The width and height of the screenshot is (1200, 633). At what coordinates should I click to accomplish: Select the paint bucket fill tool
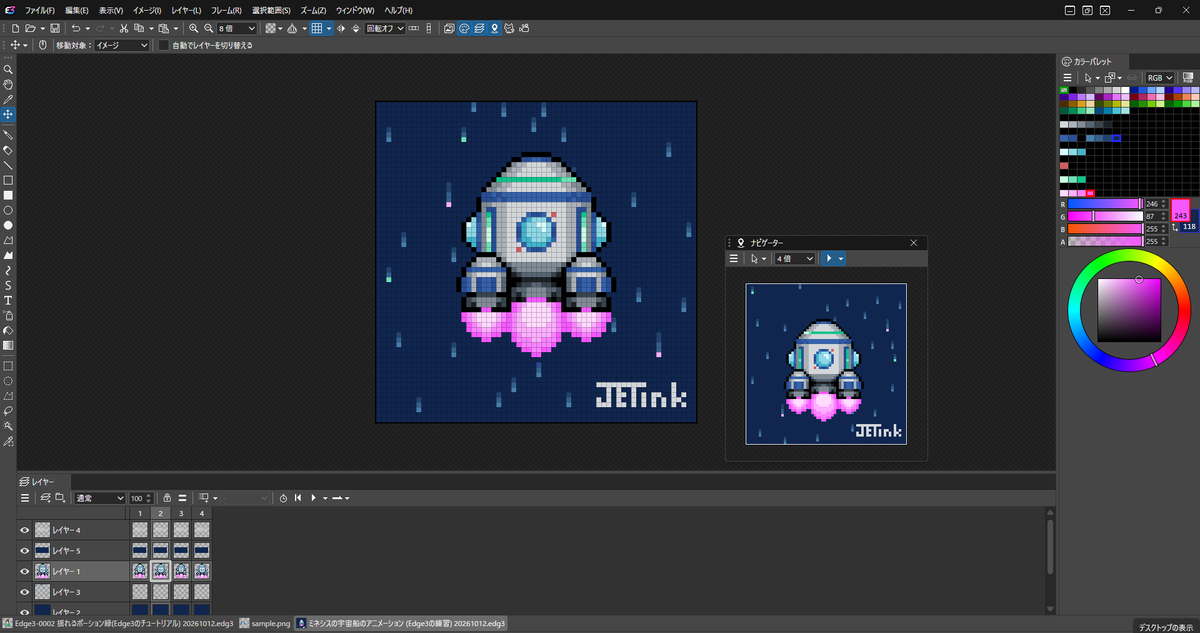(x=8, y=330)
